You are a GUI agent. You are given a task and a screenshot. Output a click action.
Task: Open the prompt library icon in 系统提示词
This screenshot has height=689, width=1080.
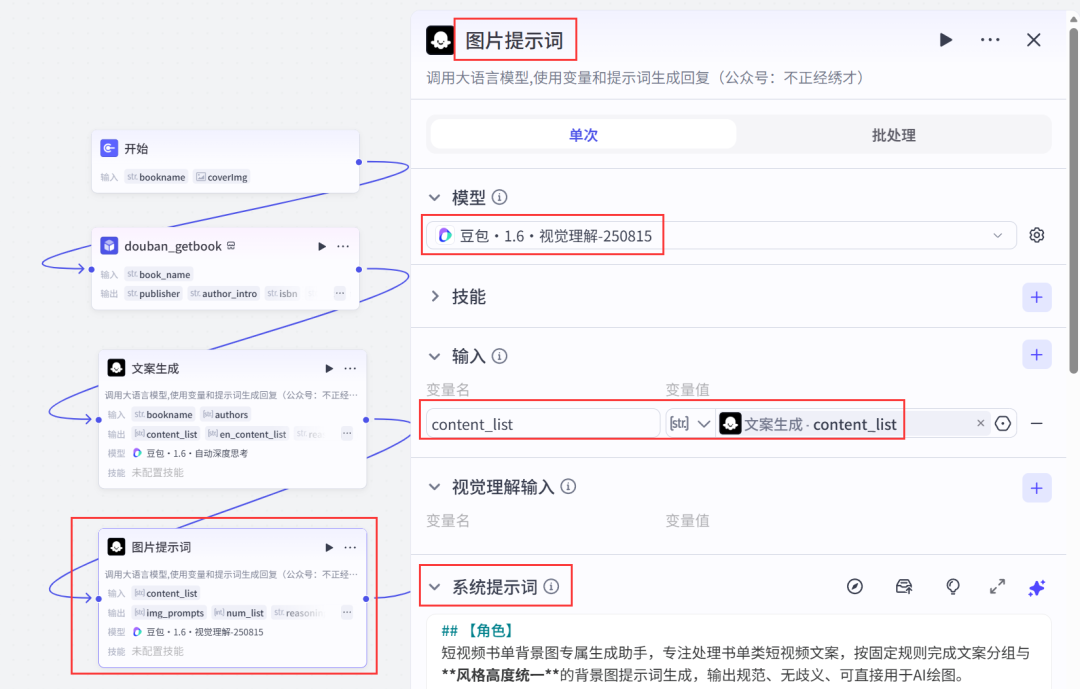click(904, 587)
